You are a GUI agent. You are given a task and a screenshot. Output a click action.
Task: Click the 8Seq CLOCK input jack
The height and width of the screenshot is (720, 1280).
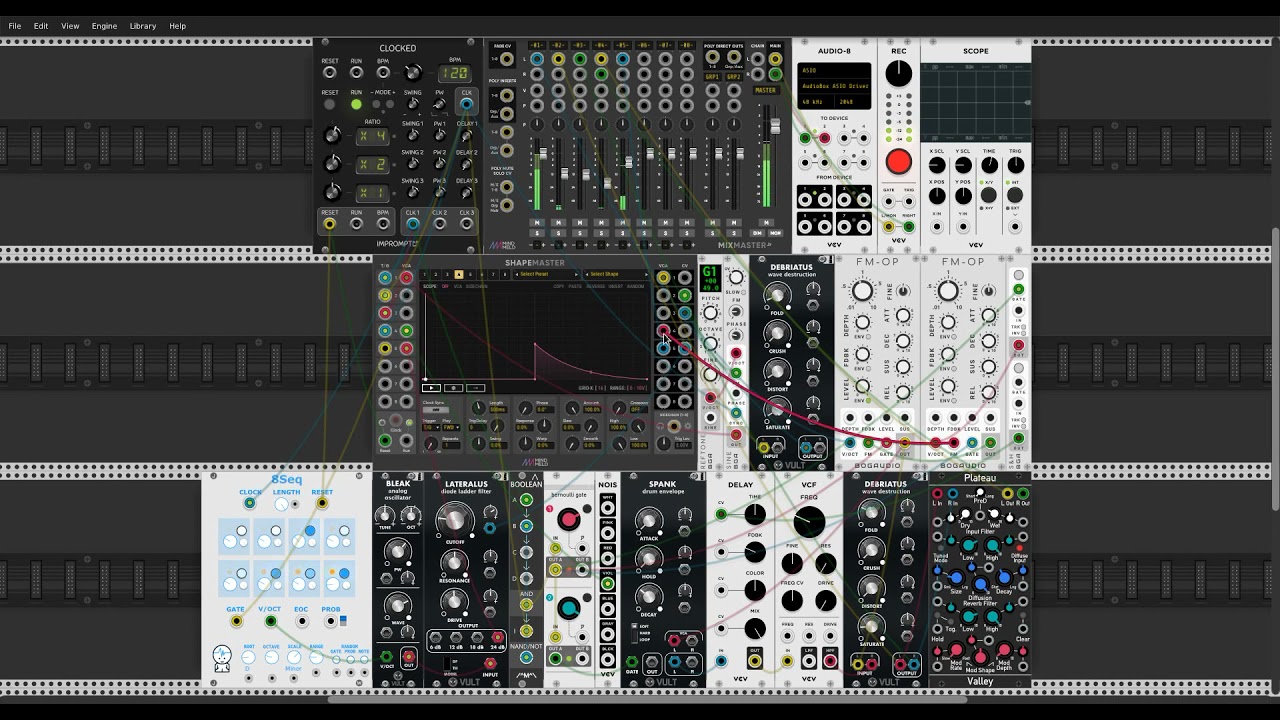click(x=250, y=503)
